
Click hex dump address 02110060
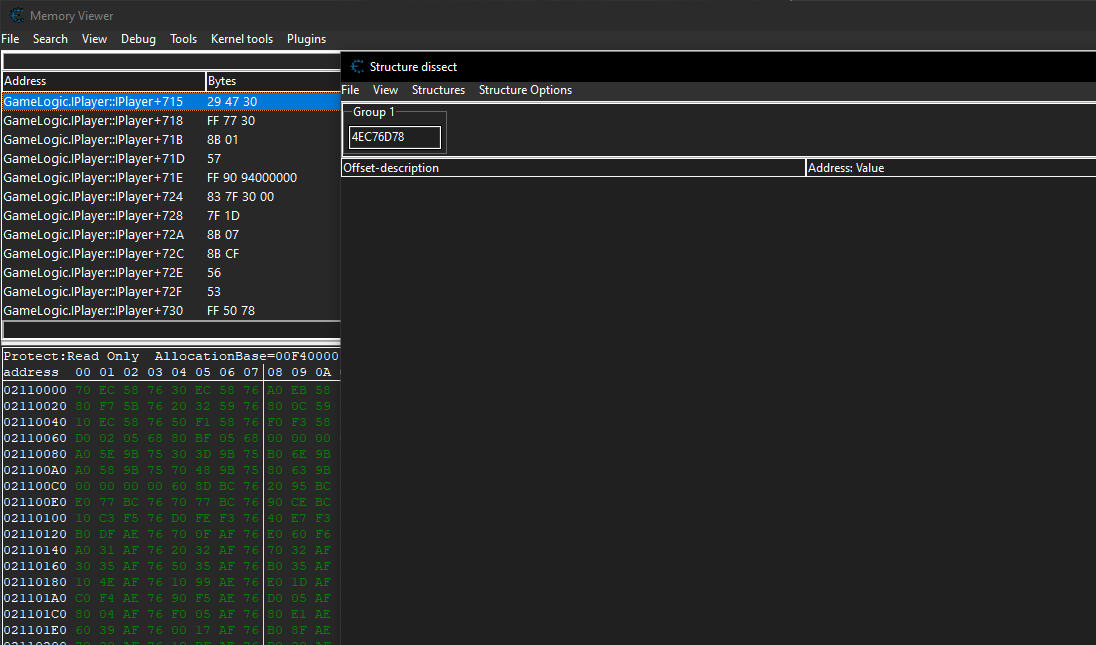(35, 438)
